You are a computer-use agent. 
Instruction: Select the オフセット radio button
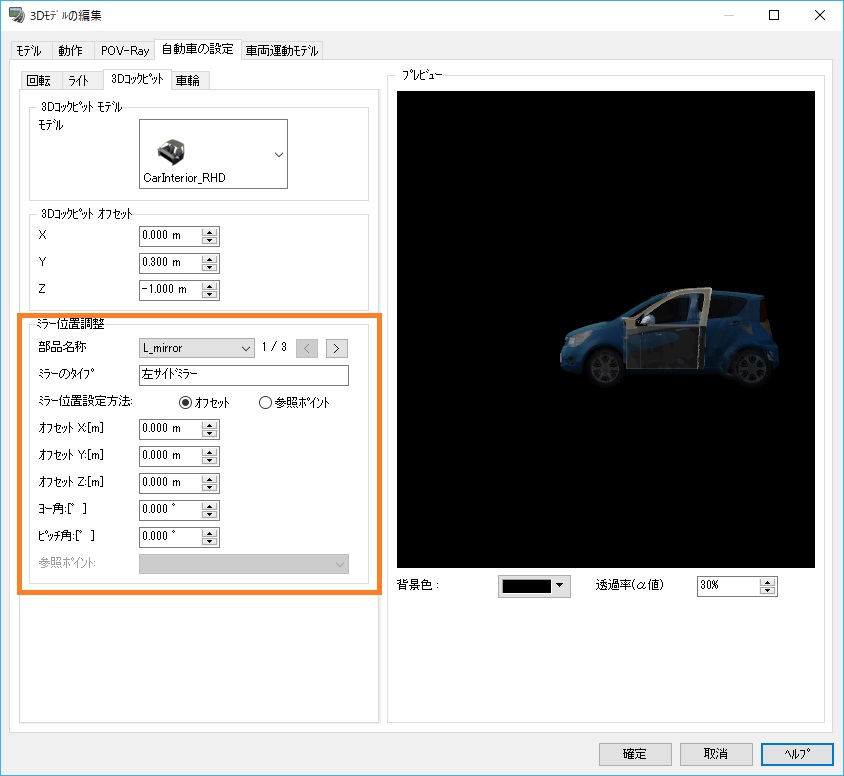pyautogui.click(x=184, y=402)
